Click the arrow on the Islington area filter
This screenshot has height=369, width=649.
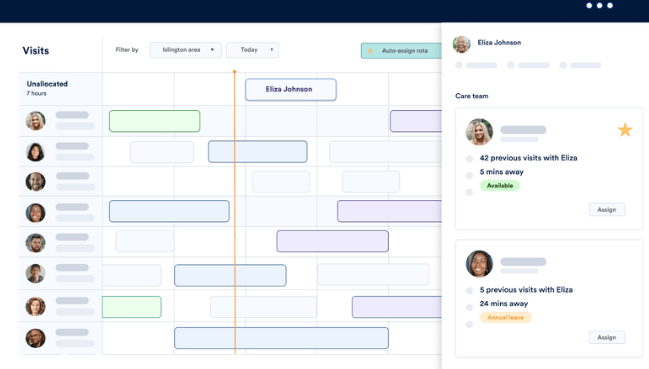tap(212, 50)
